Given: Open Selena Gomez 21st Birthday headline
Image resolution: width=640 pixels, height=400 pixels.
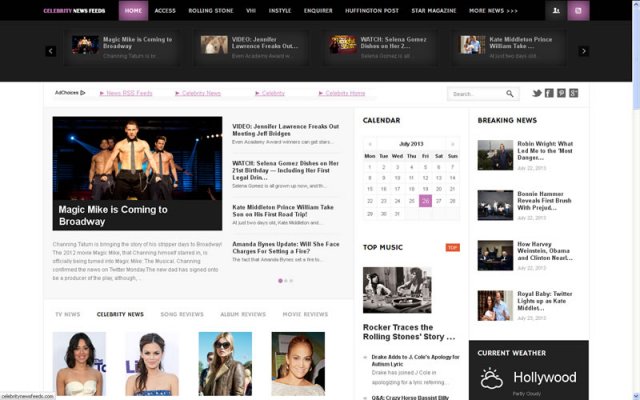Looking at the screenshot, I should coord(286,170).
